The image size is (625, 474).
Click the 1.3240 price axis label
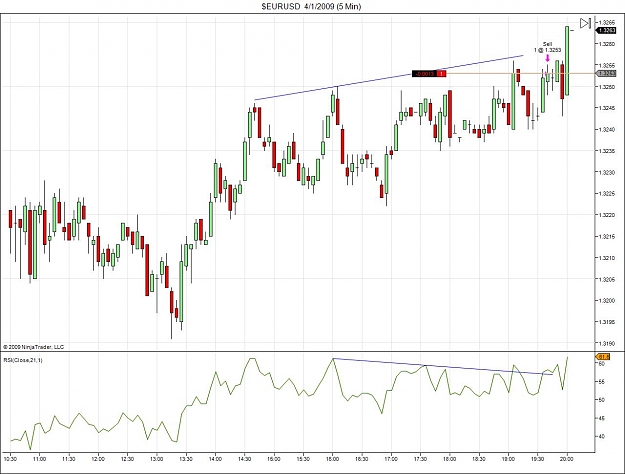(606, 130)
